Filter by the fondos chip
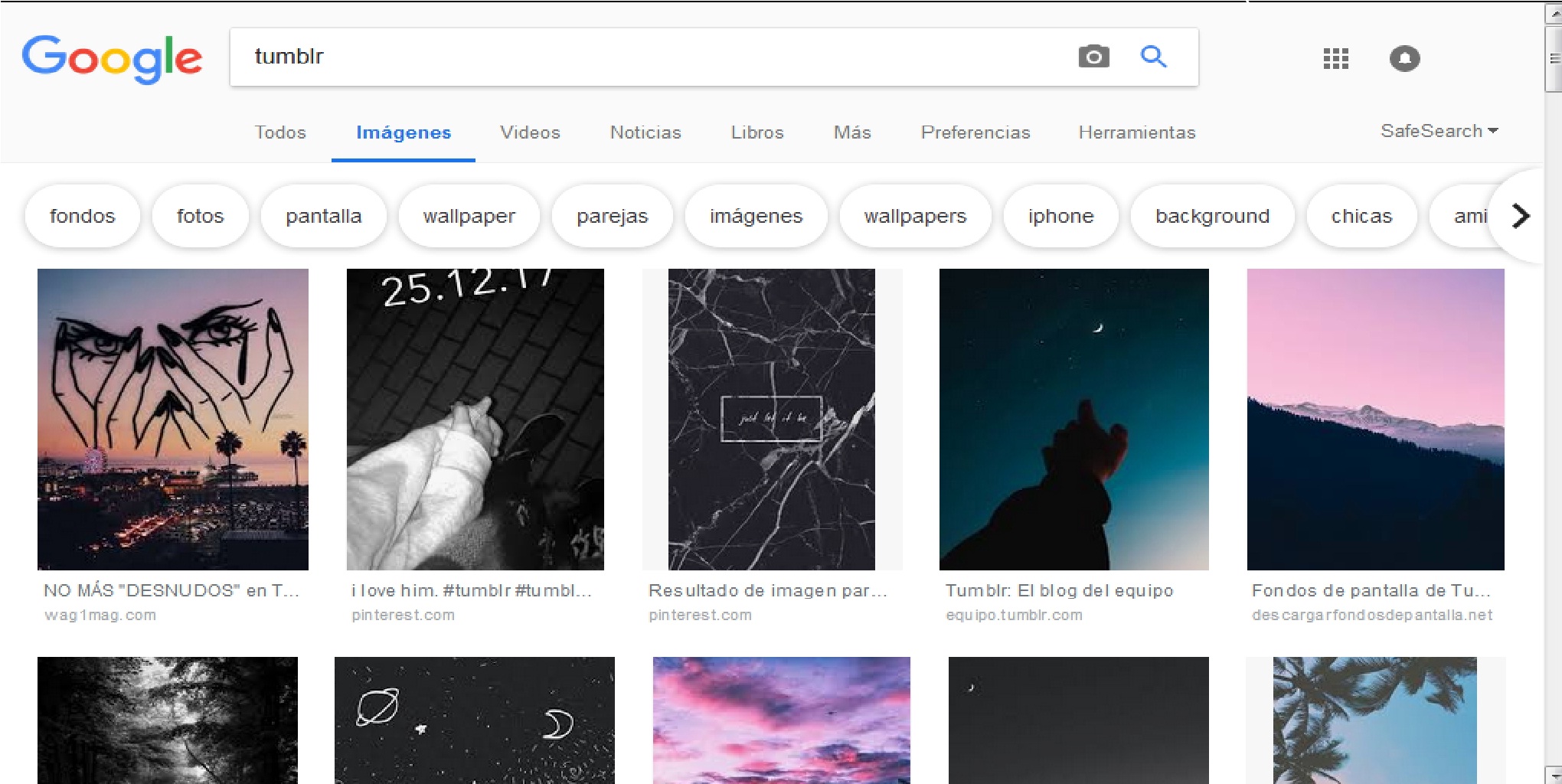Image resolution: width=1562 pixels, height=784 pixels. point(83,216)
